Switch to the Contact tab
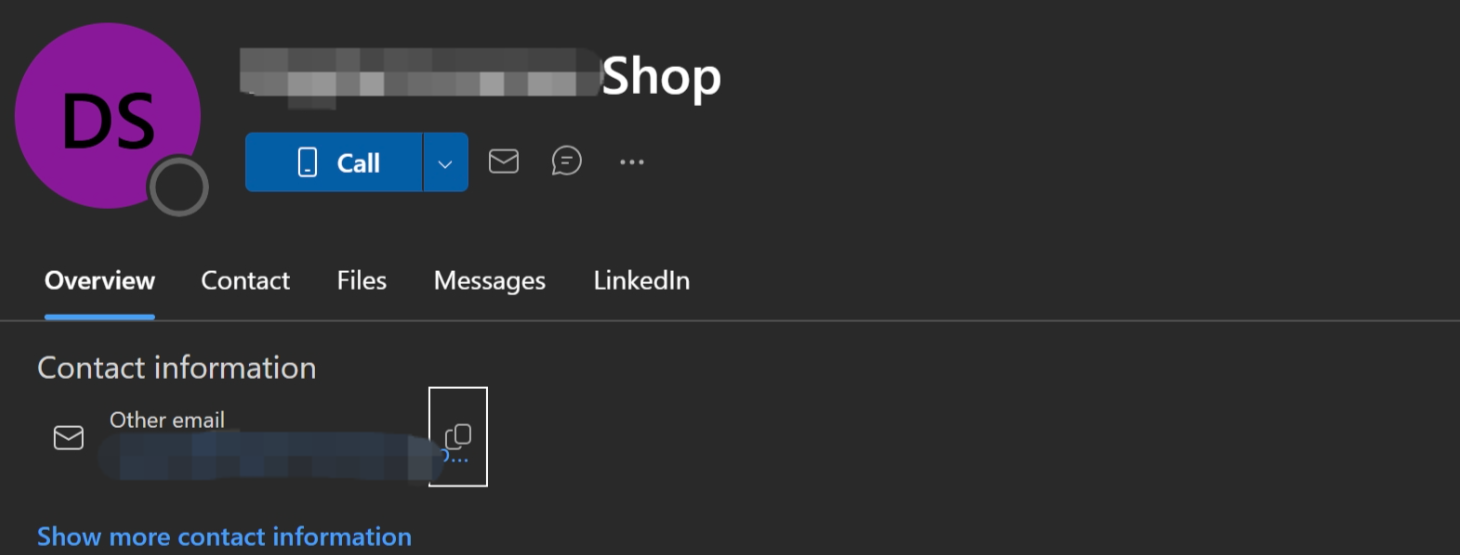The width and height of the screenshot is (1460, 555). coord(245,281)
